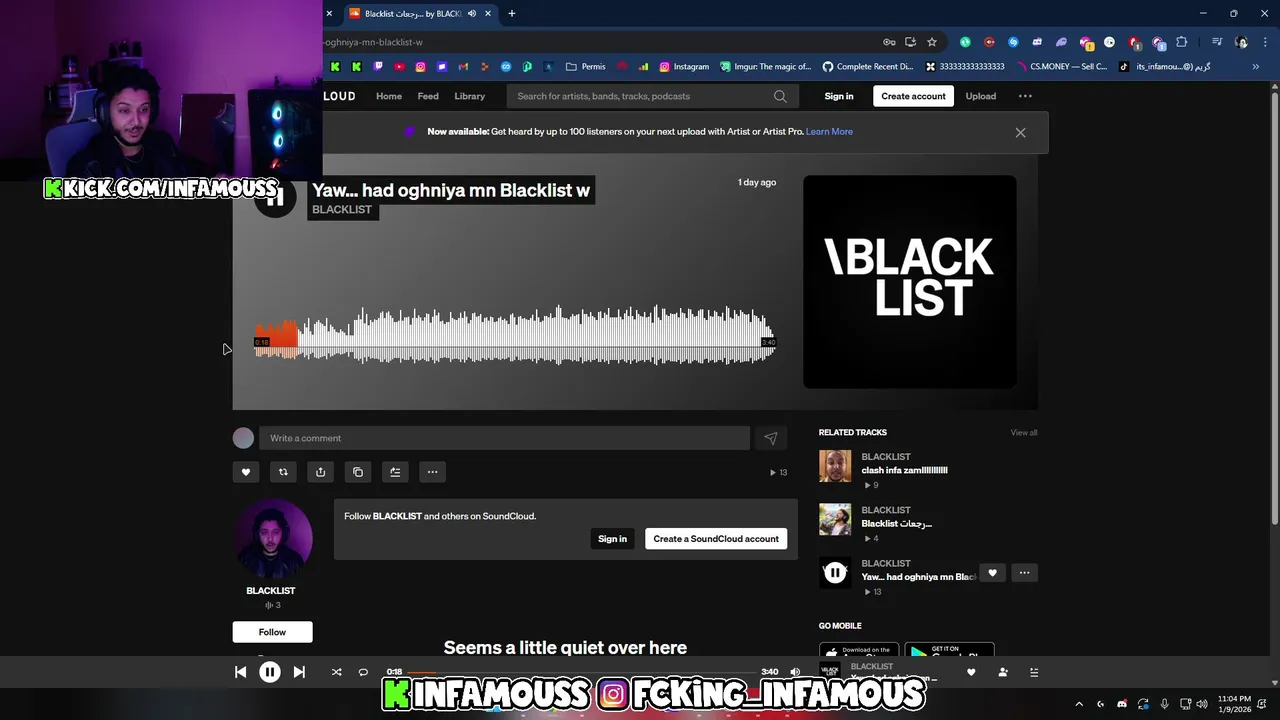Open the More options under the comment box

click(432, 472)
